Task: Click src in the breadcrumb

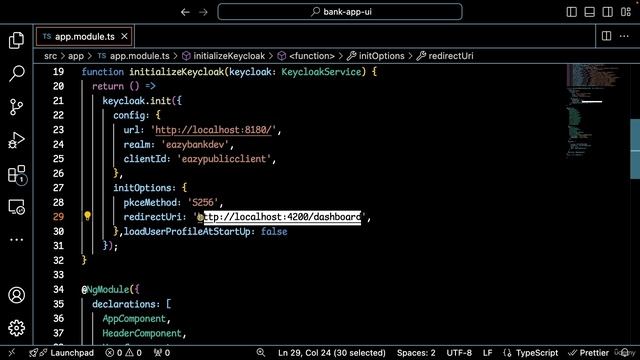Action: click(50, 56)
